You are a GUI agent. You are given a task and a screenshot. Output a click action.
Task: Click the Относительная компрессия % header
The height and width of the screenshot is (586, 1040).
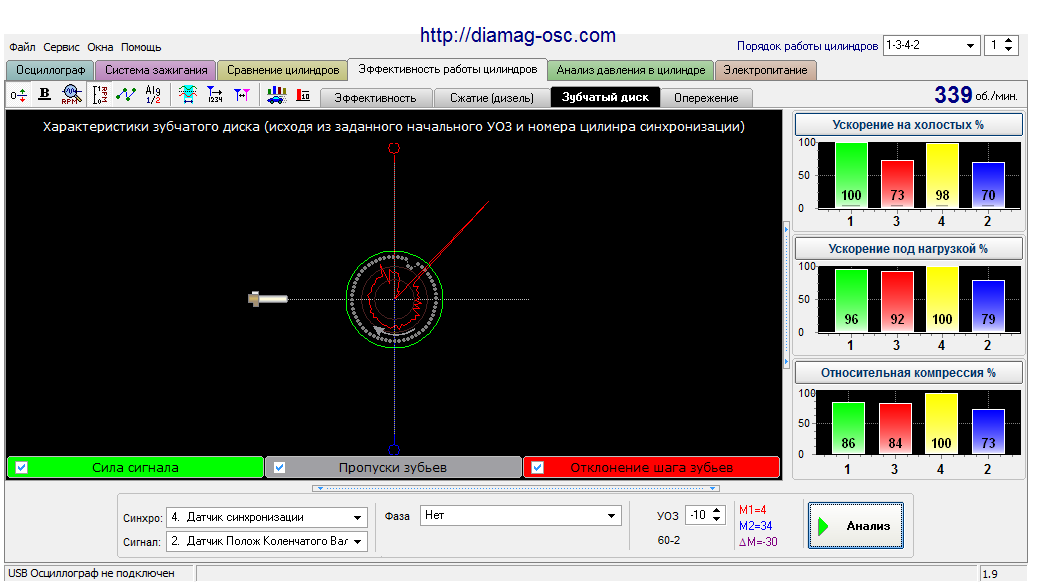pos(908,373)
